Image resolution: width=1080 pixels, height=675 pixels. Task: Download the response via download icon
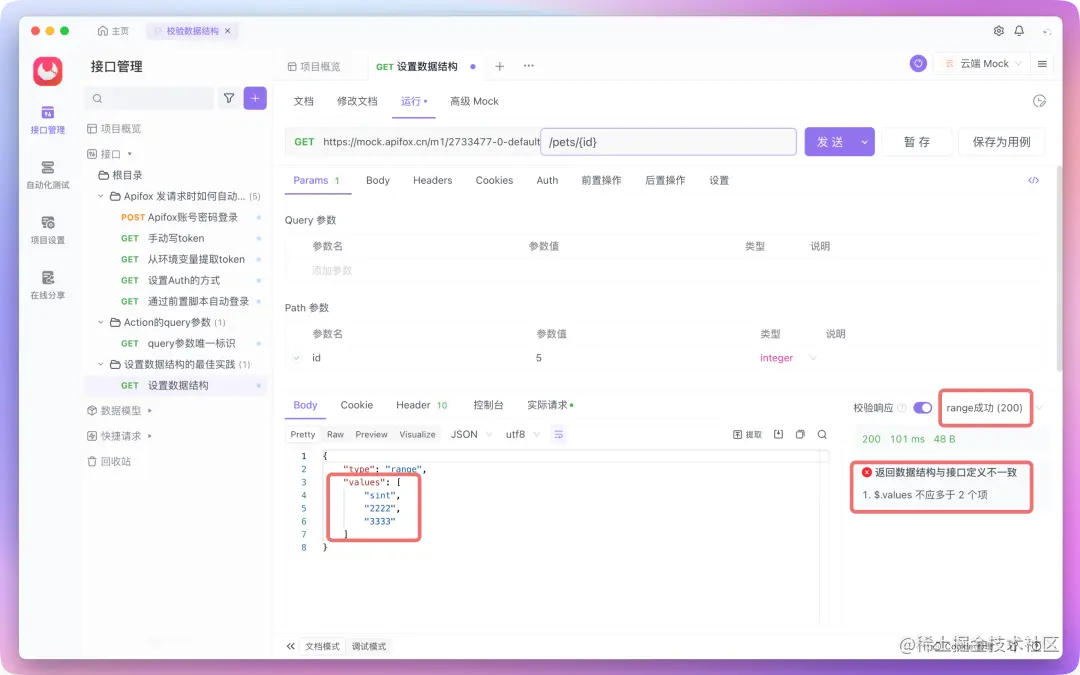coord(778,433)
